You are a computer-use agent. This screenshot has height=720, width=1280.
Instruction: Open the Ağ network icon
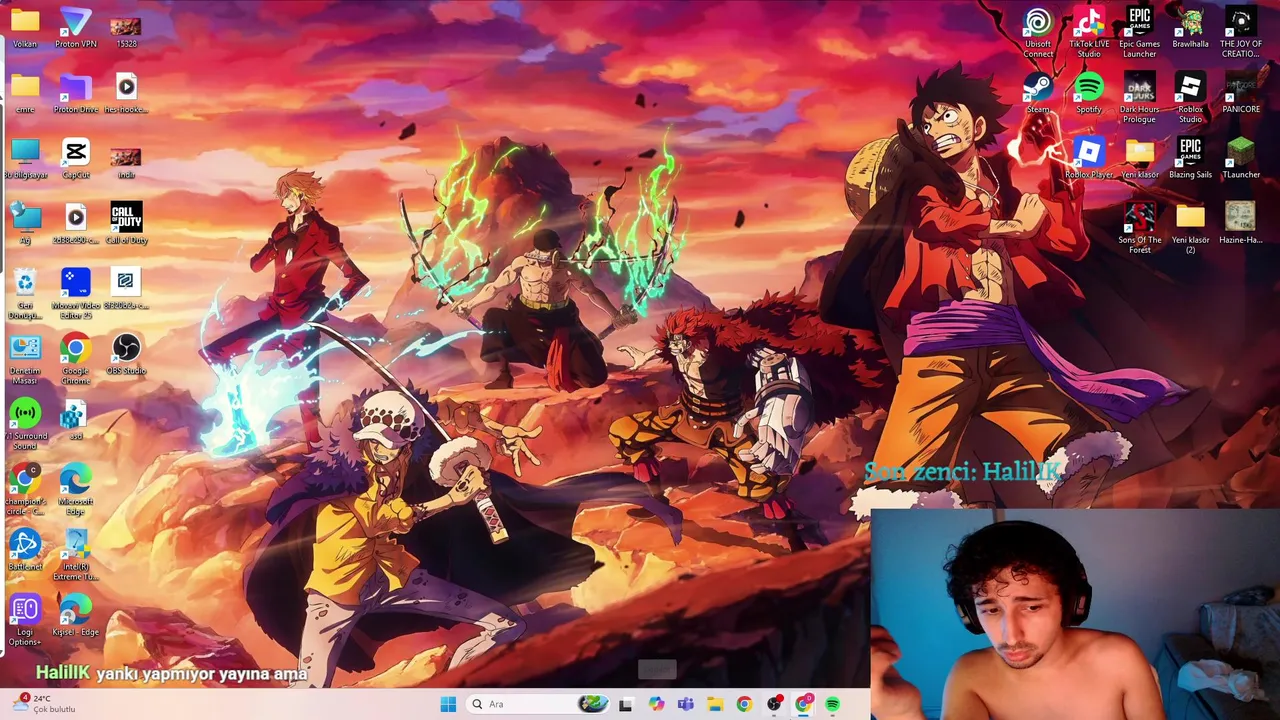[25, 223]
